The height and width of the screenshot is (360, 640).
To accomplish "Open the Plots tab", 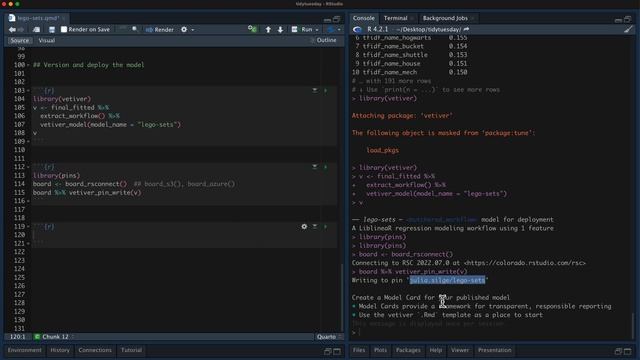I will coord(380,350).
